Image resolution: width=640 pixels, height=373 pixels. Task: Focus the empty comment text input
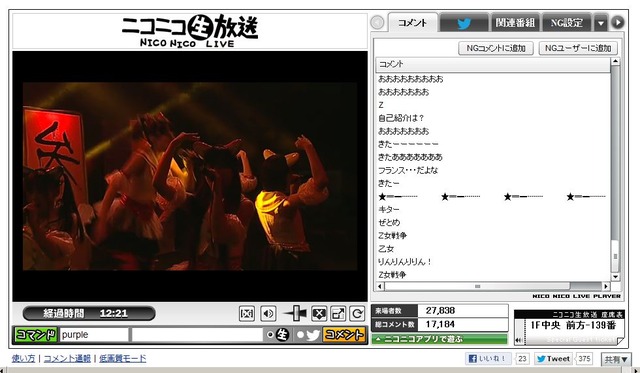197,335
